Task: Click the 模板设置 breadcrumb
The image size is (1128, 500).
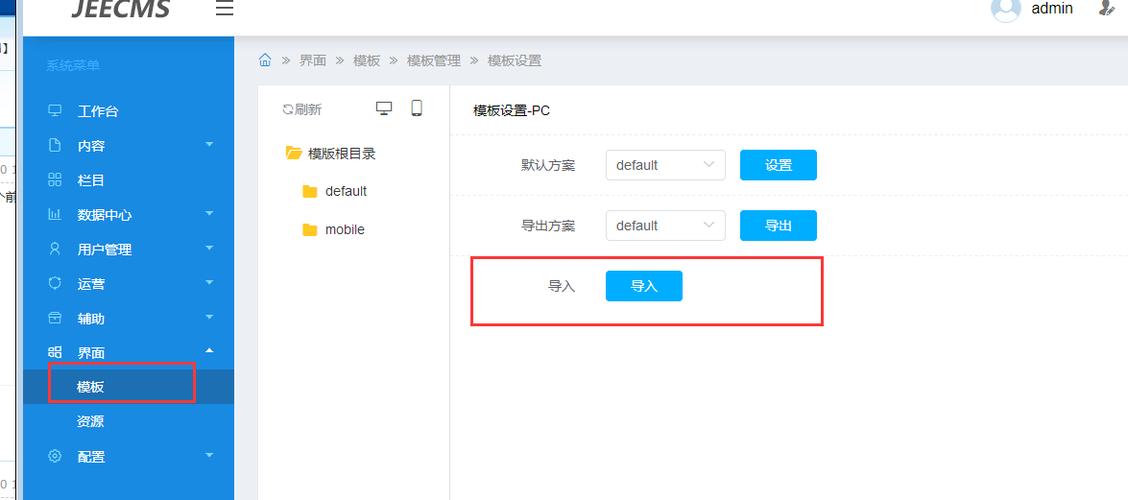Action: click(x=514, y=60)
